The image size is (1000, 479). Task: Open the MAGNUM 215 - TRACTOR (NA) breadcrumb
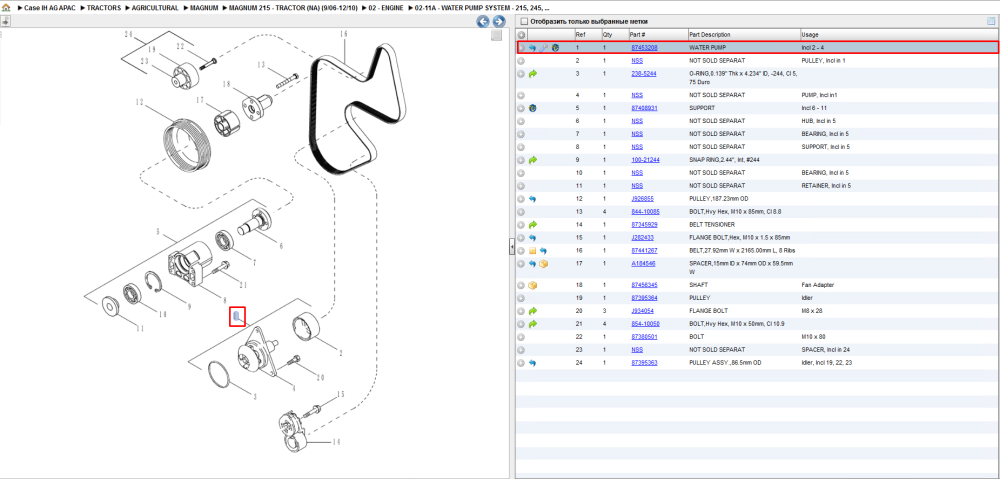[x=294, y=8]
